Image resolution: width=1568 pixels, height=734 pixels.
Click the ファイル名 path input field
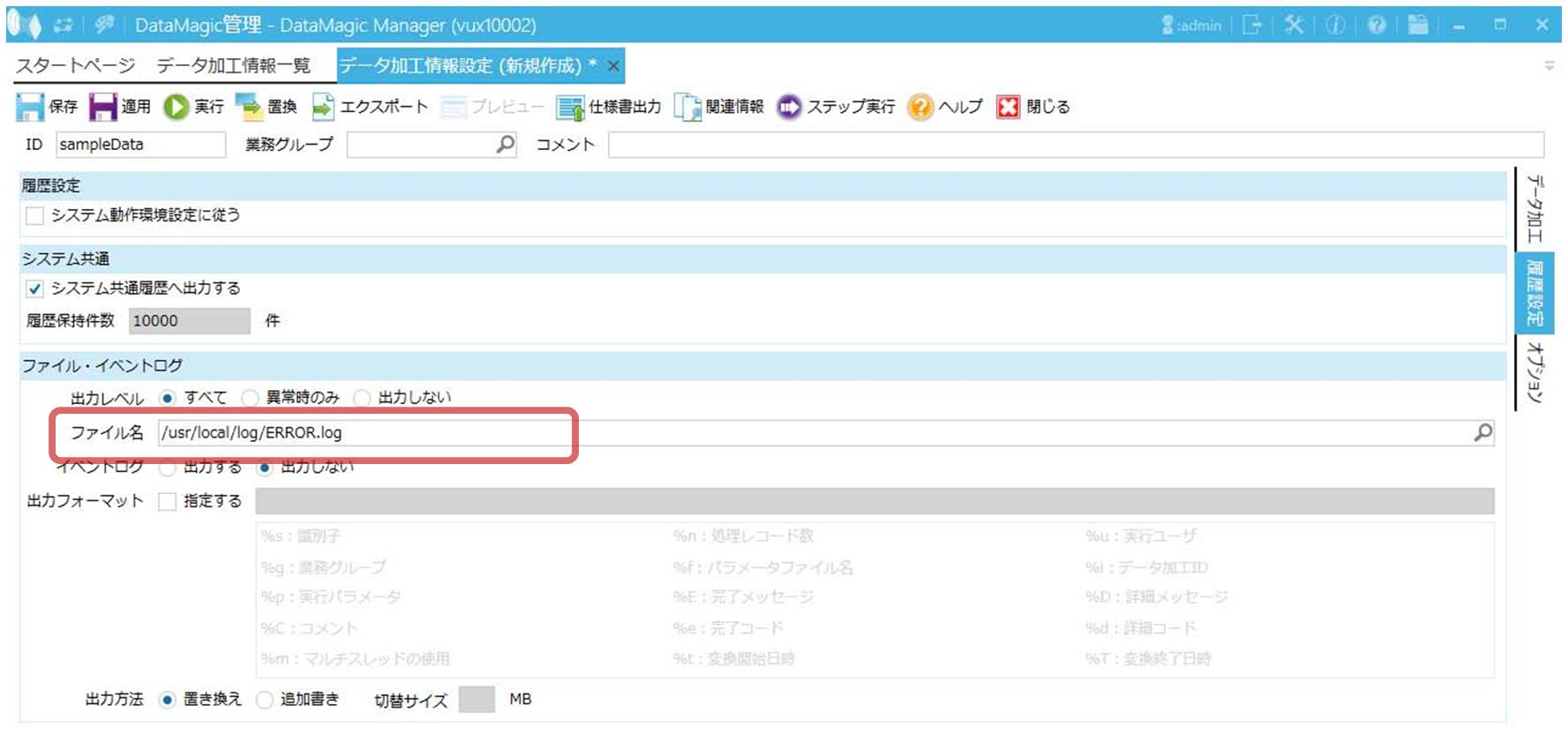(826, 432)
